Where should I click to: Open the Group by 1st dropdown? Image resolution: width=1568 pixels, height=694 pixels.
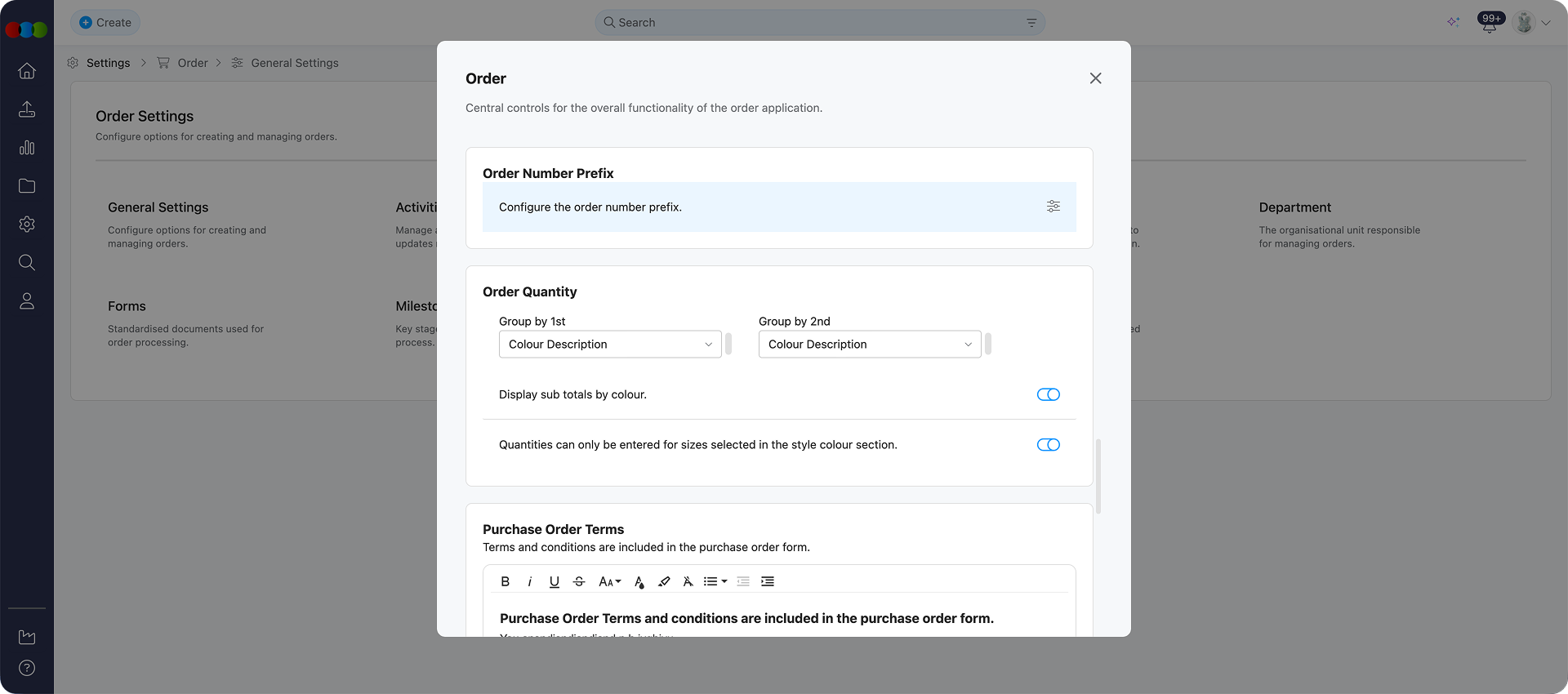(x=609, y=345)
